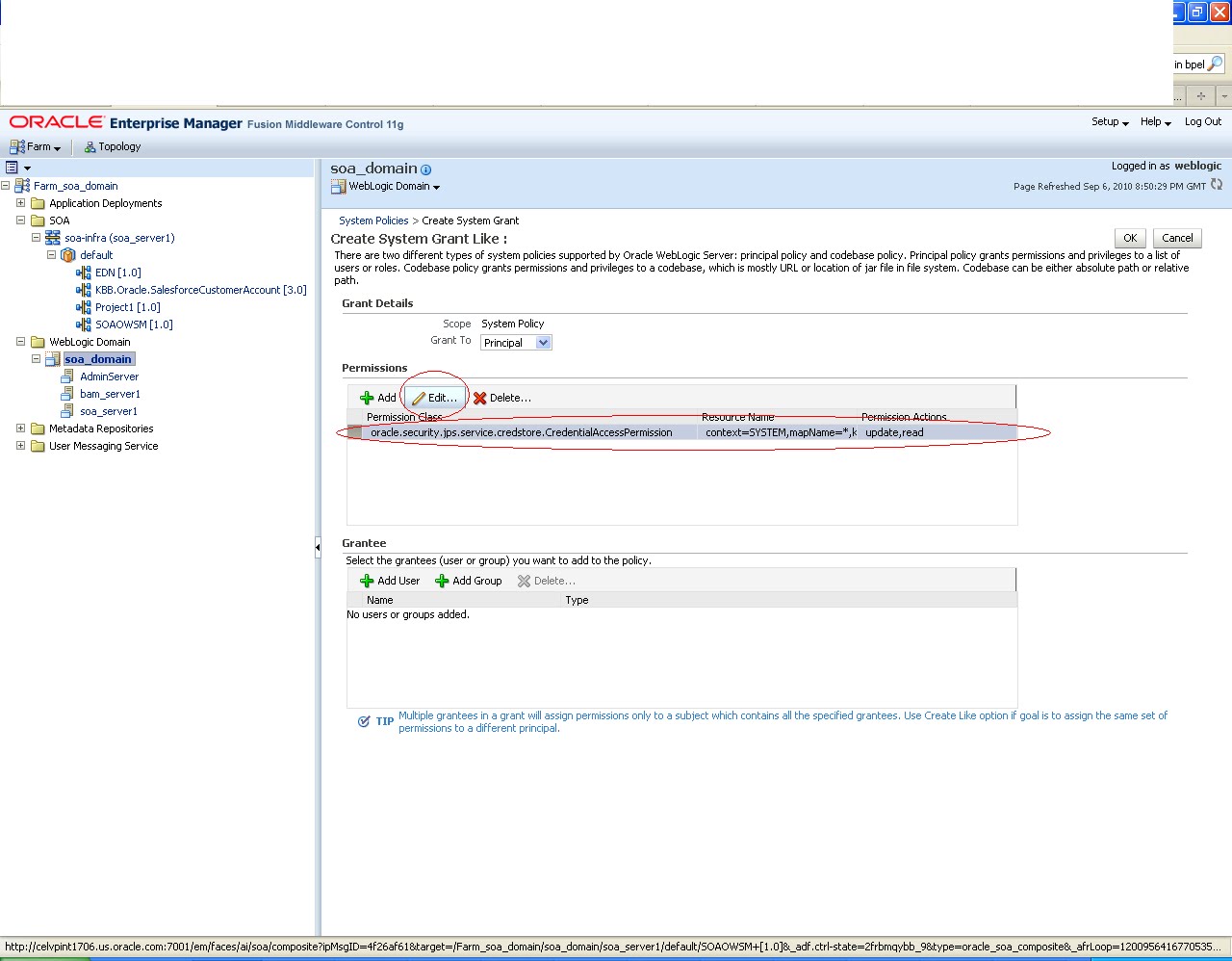The width and height of the screenshot is (1232, 961).
Task: Click the WebLogic Domain icon under soa_domain header
Action: [338, 186]
